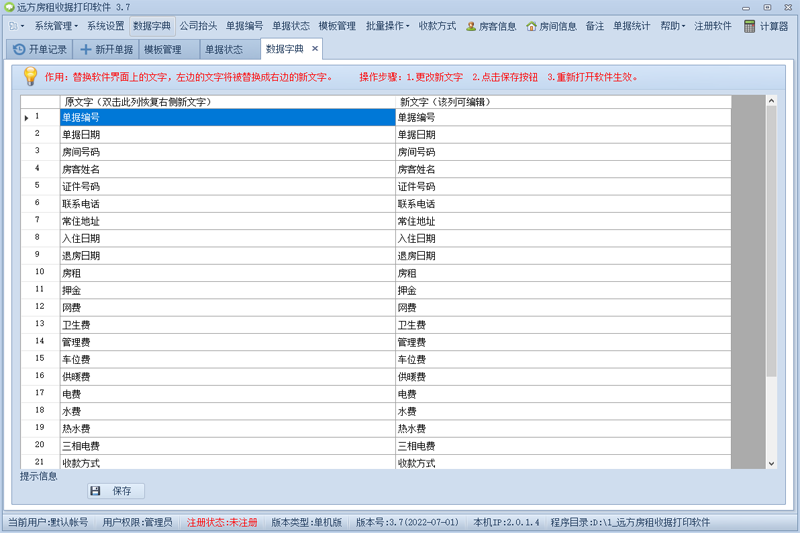Expand the 帮助 dropdown menu
Image resolution: width=800 pixels, height=533 pixels.
click(672, 26)
